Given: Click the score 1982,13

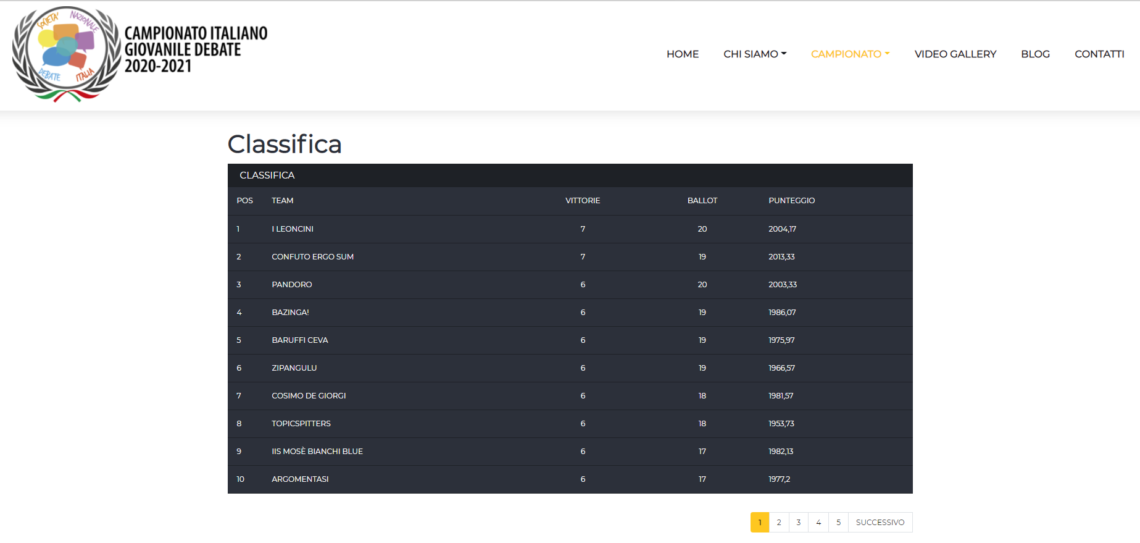Looking at the screenshot, I should pyautogui.click(x=781, y=451).
